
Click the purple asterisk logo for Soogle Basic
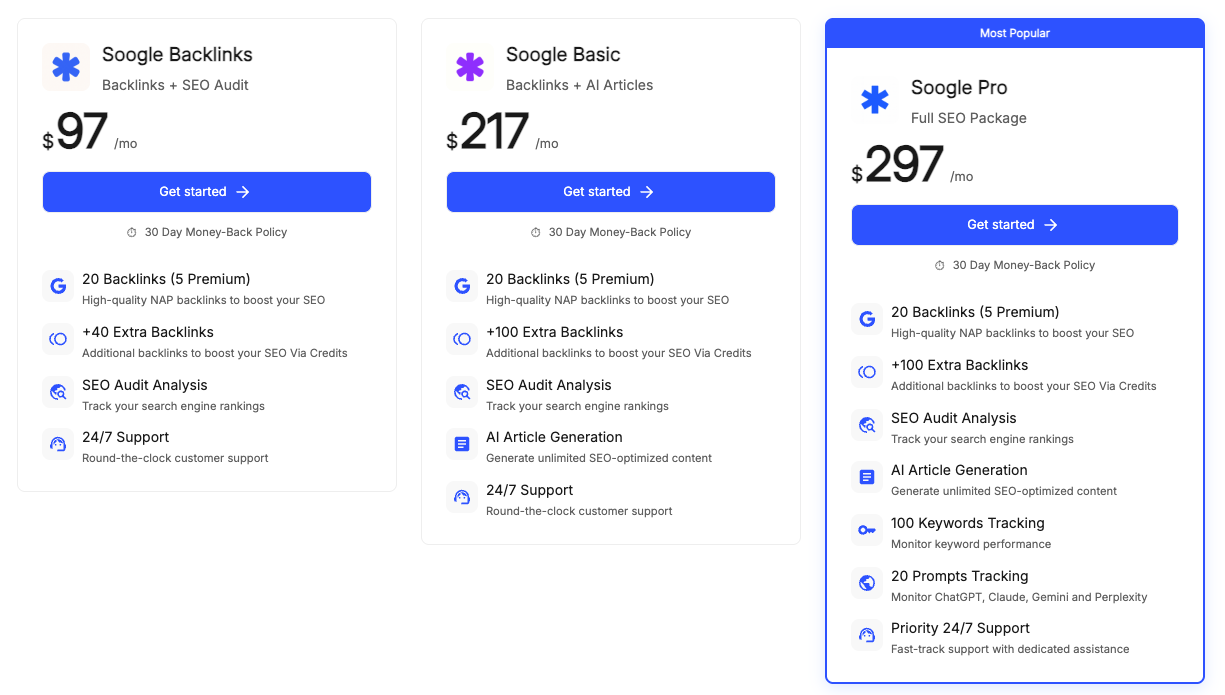(470, 67)
